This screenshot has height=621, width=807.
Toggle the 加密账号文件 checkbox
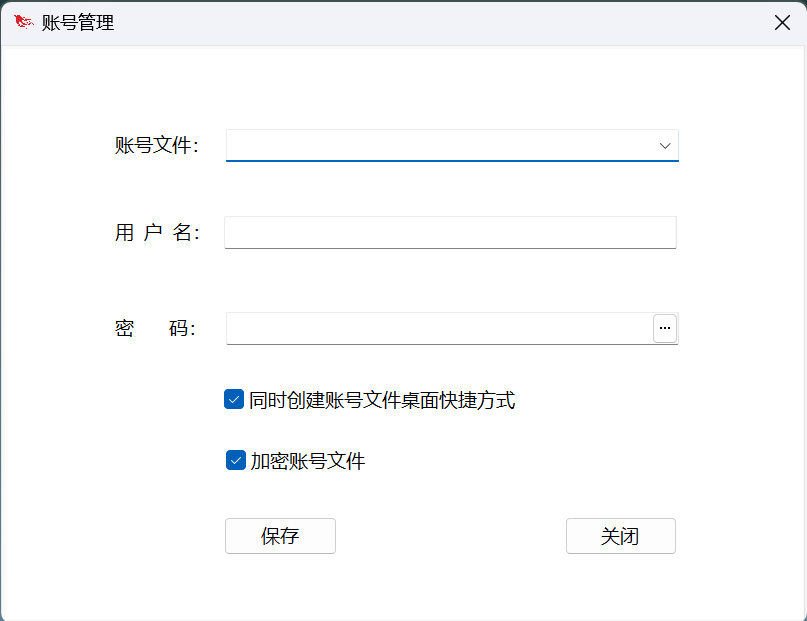[236, 461]
